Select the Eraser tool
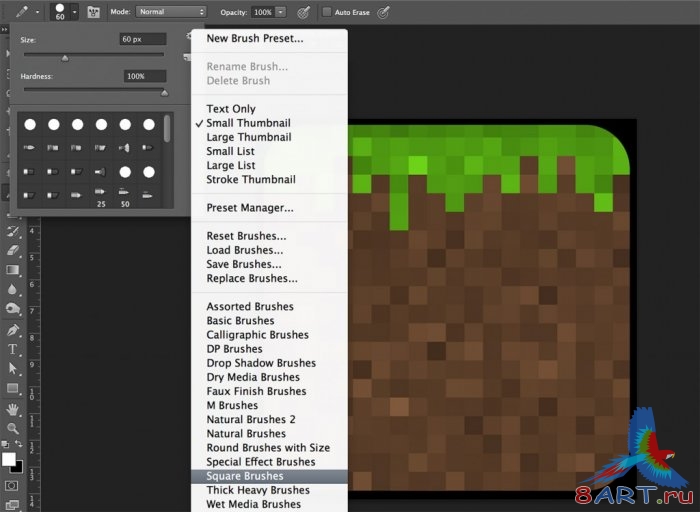This screenshot has width=700, height=512. (12, 250)
